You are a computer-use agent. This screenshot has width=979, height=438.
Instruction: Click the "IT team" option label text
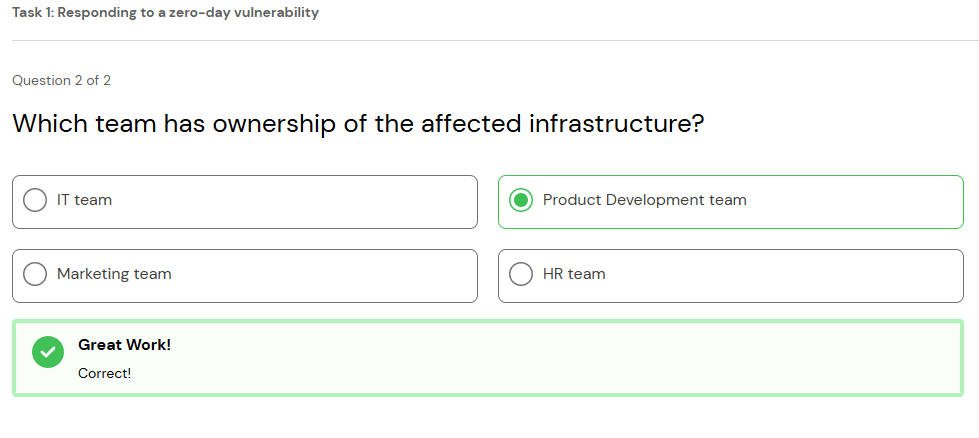84,200
